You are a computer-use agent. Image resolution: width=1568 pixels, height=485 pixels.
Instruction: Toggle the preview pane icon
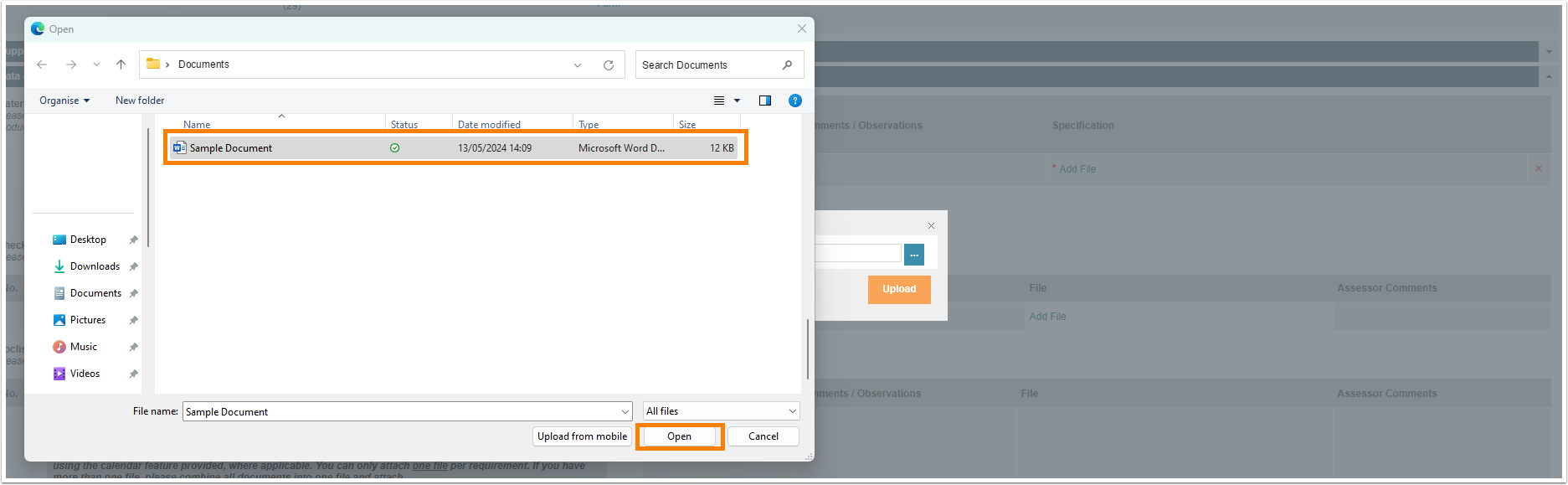pyautogui.click(x=765, y=101)
